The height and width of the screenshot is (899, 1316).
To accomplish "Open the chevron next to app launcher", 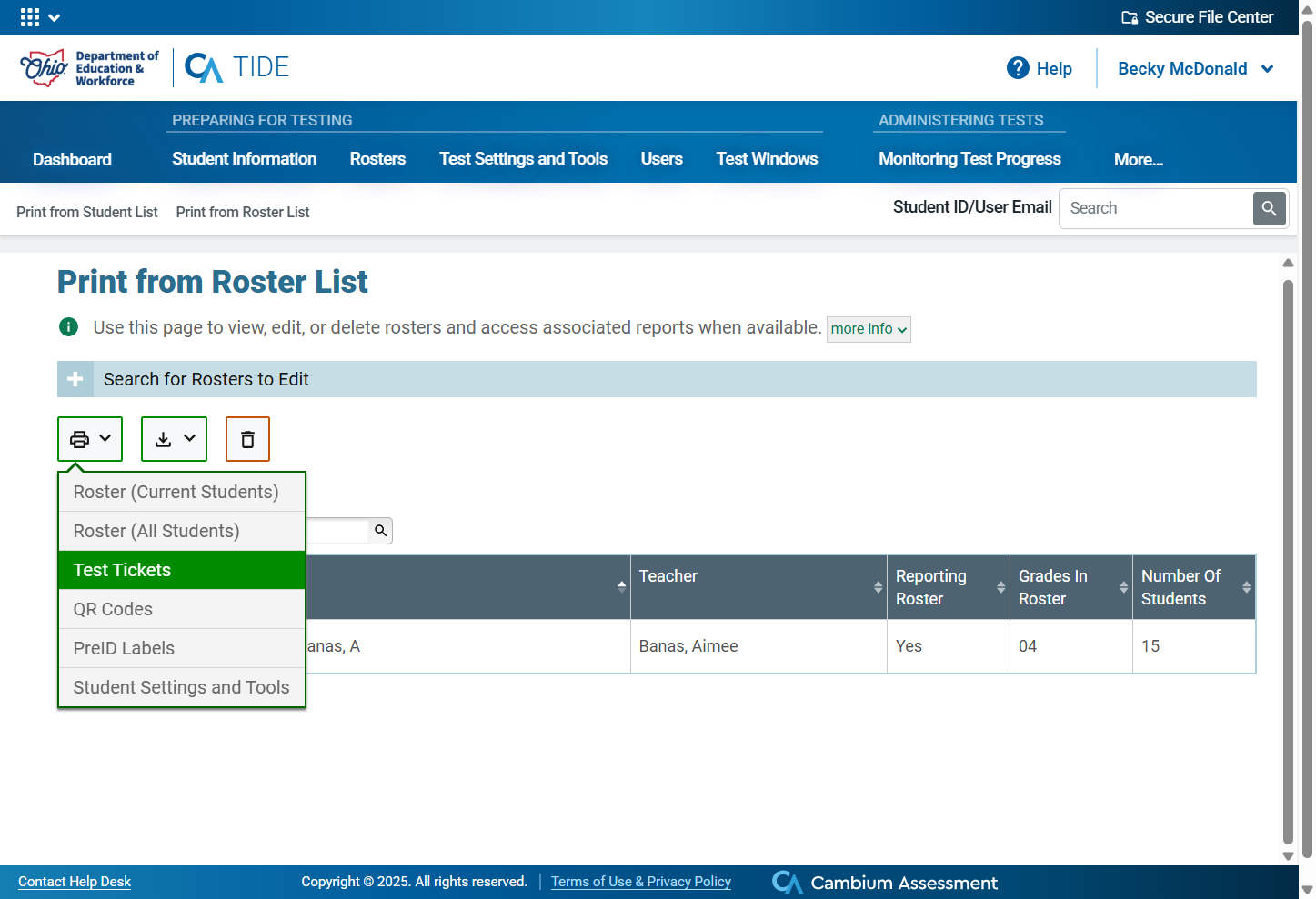I will click(x=54, y=17).
